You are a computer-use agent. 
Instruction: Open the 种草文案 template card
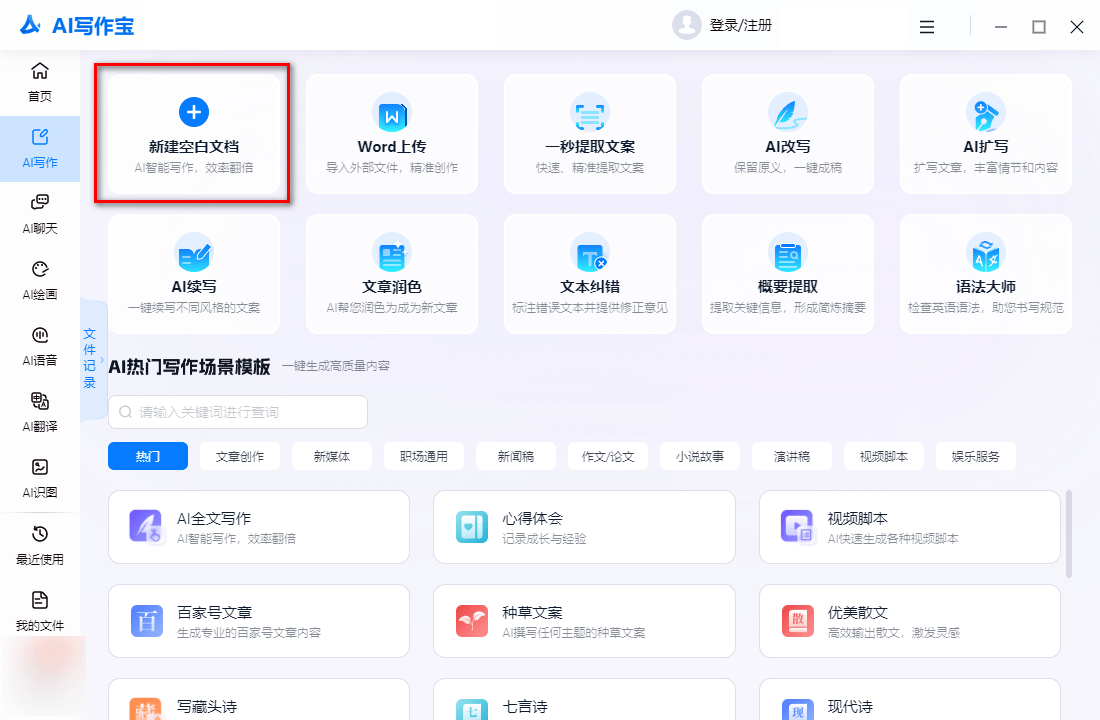[585, 621]
